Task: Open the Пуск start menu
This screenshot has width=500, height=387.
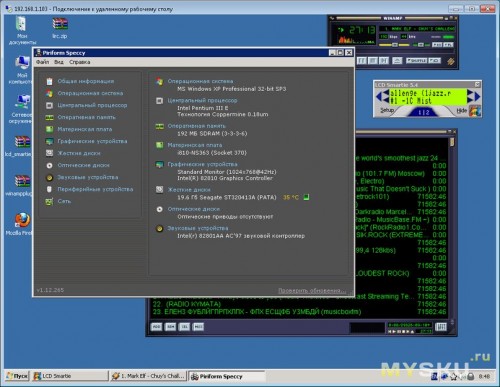Action: coord(17,376)
